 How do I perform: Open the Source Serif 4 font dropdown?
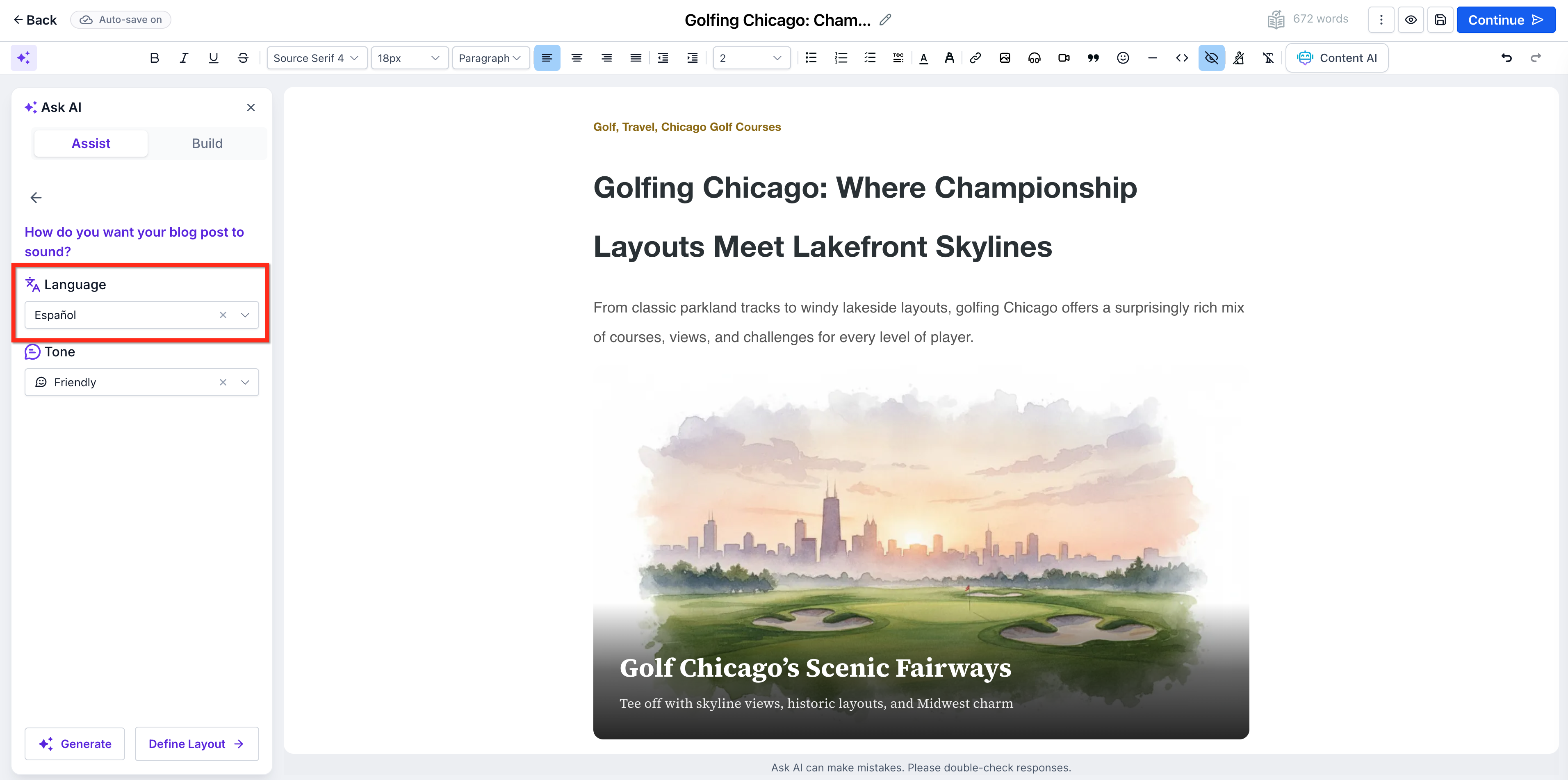tap(317, 58)
